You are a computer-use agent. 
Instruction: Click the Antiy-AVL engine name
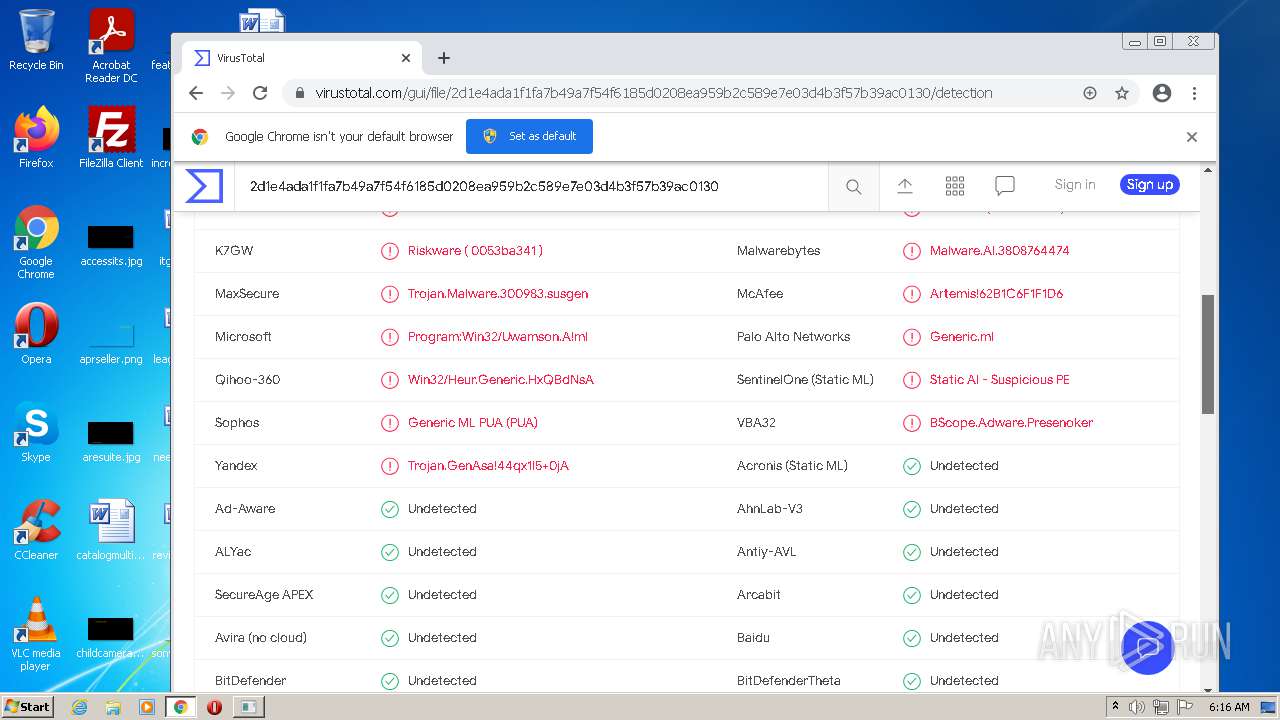coord(767,552)
